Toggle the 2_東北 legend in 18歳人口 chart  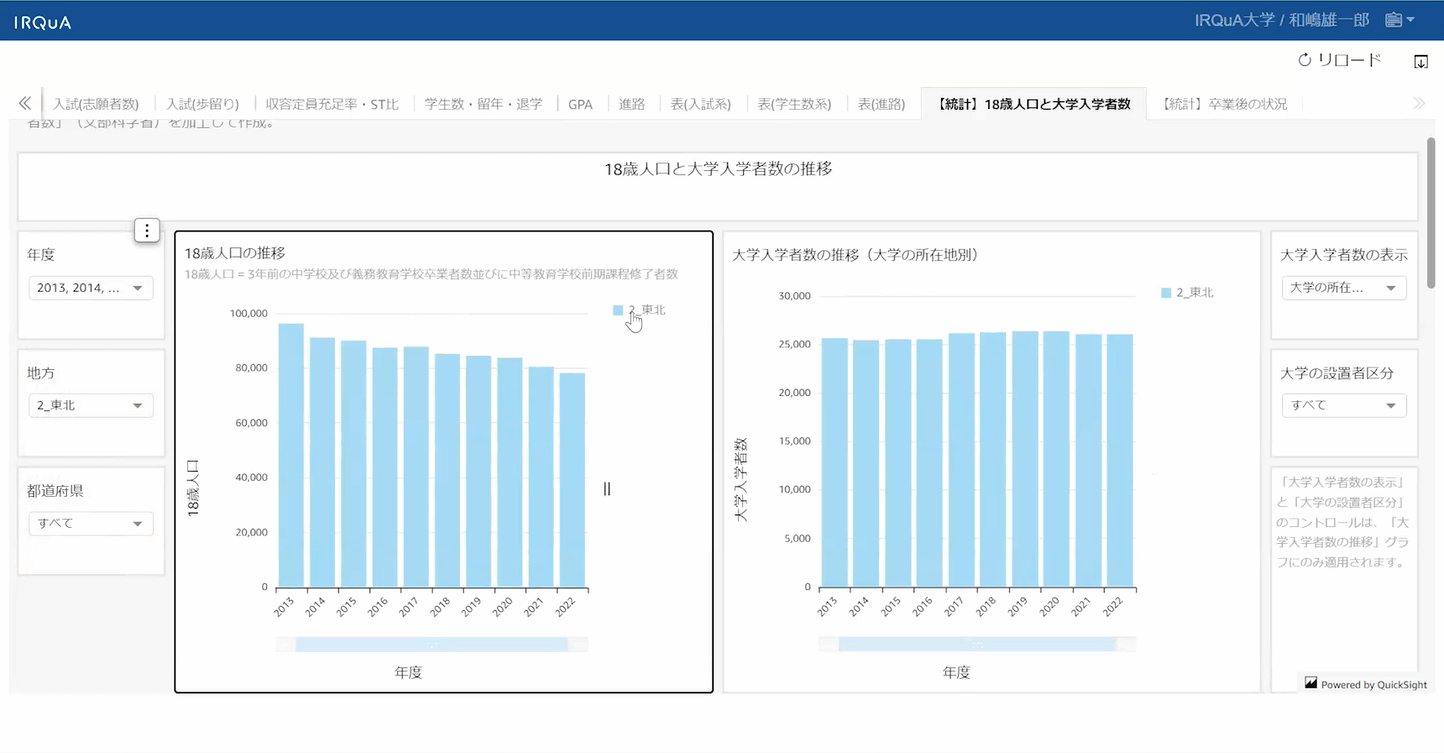pos(640,310)
